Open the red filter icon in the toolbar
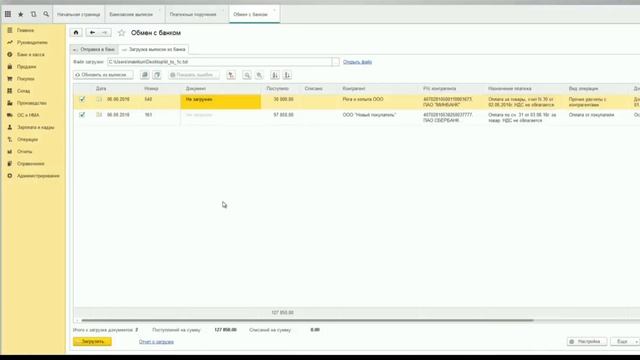This screenshot has width=640, height=360. click(x=231, y=75)
